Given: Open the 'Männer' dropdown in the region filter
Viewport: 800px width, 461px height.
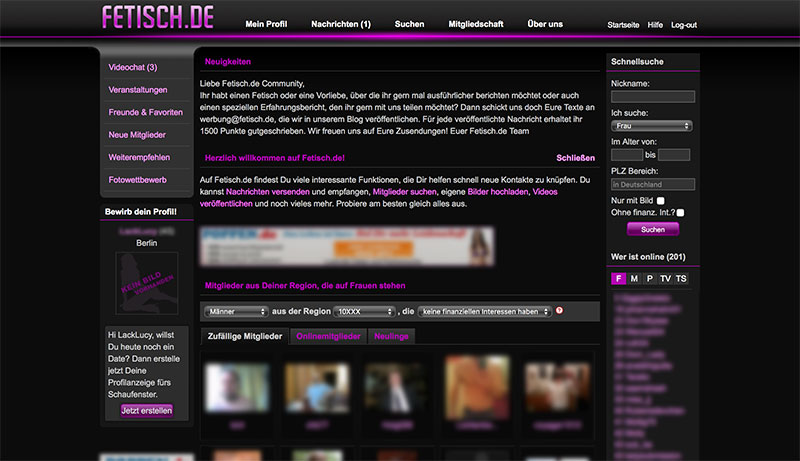Looking at the screenshot, I should (x=236, y=312).
